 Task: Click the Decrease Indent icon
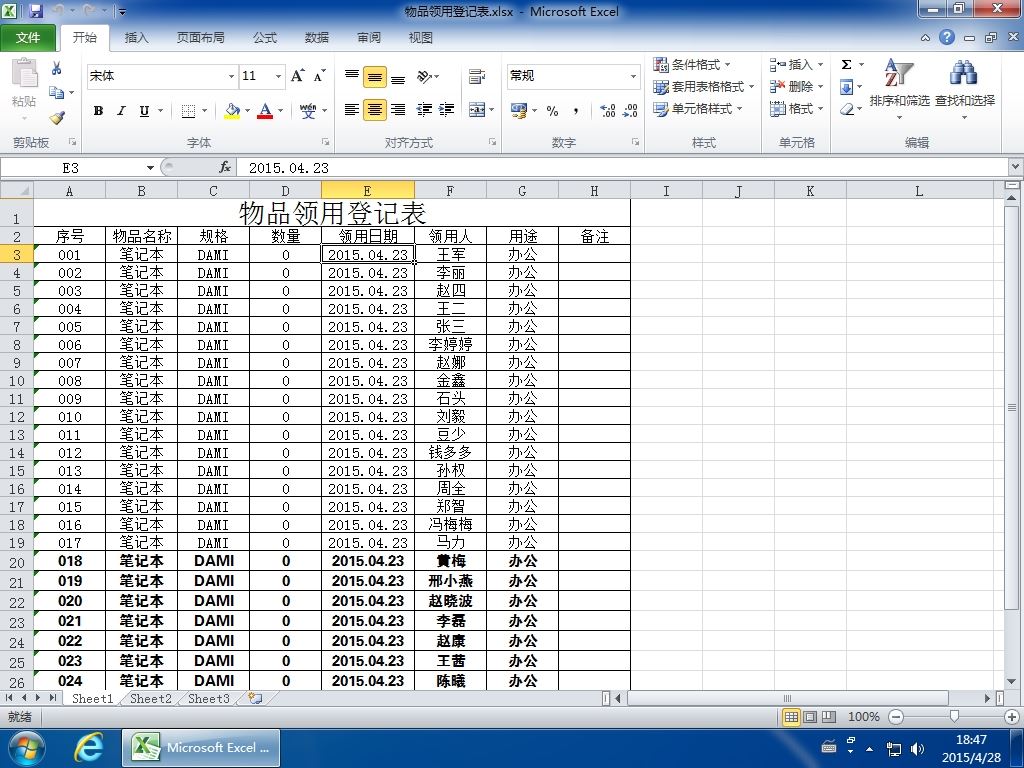(424, 110)
